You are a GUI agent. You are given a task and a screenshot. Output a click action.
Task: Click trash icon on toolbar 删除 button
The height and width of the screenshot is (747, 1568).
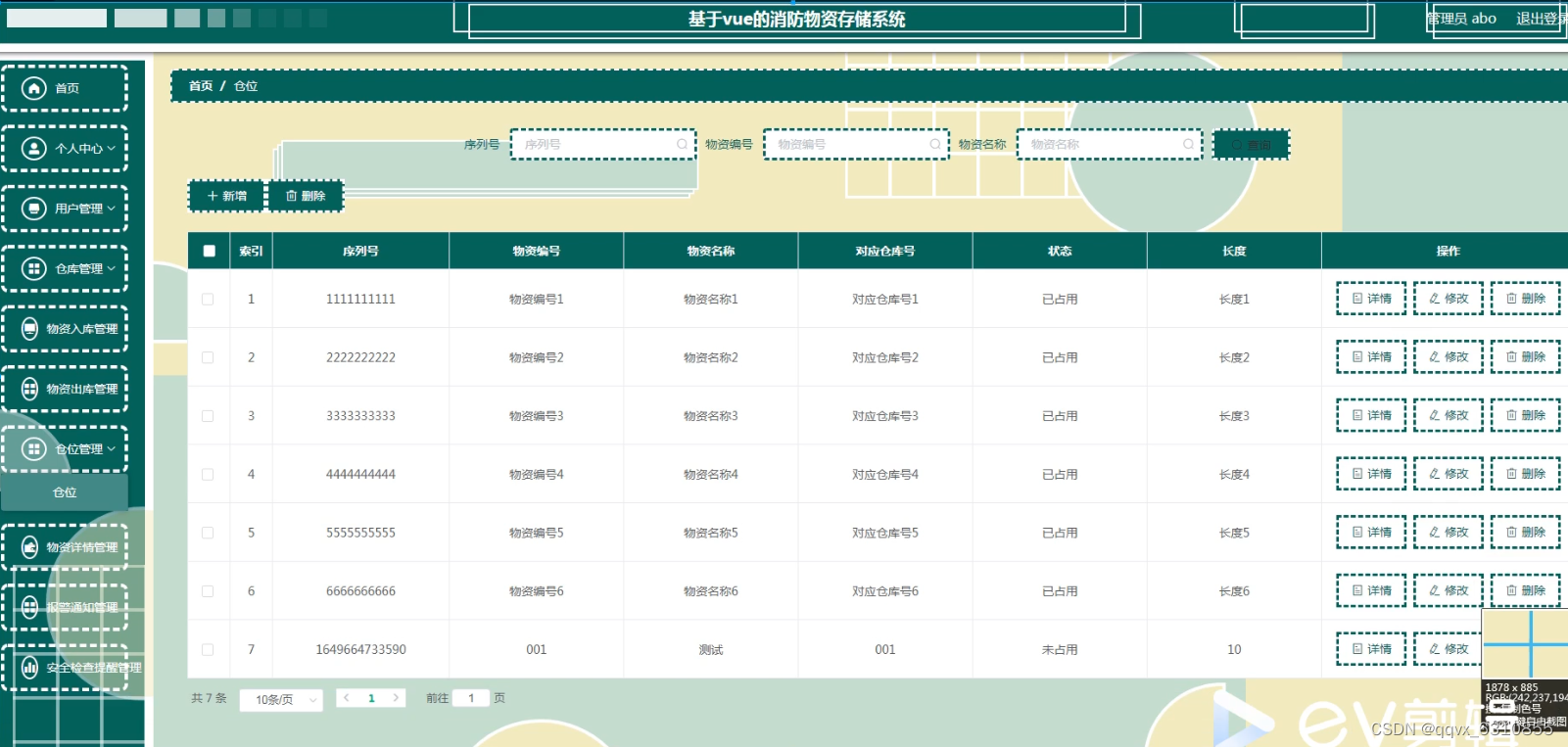coord(292,196)
